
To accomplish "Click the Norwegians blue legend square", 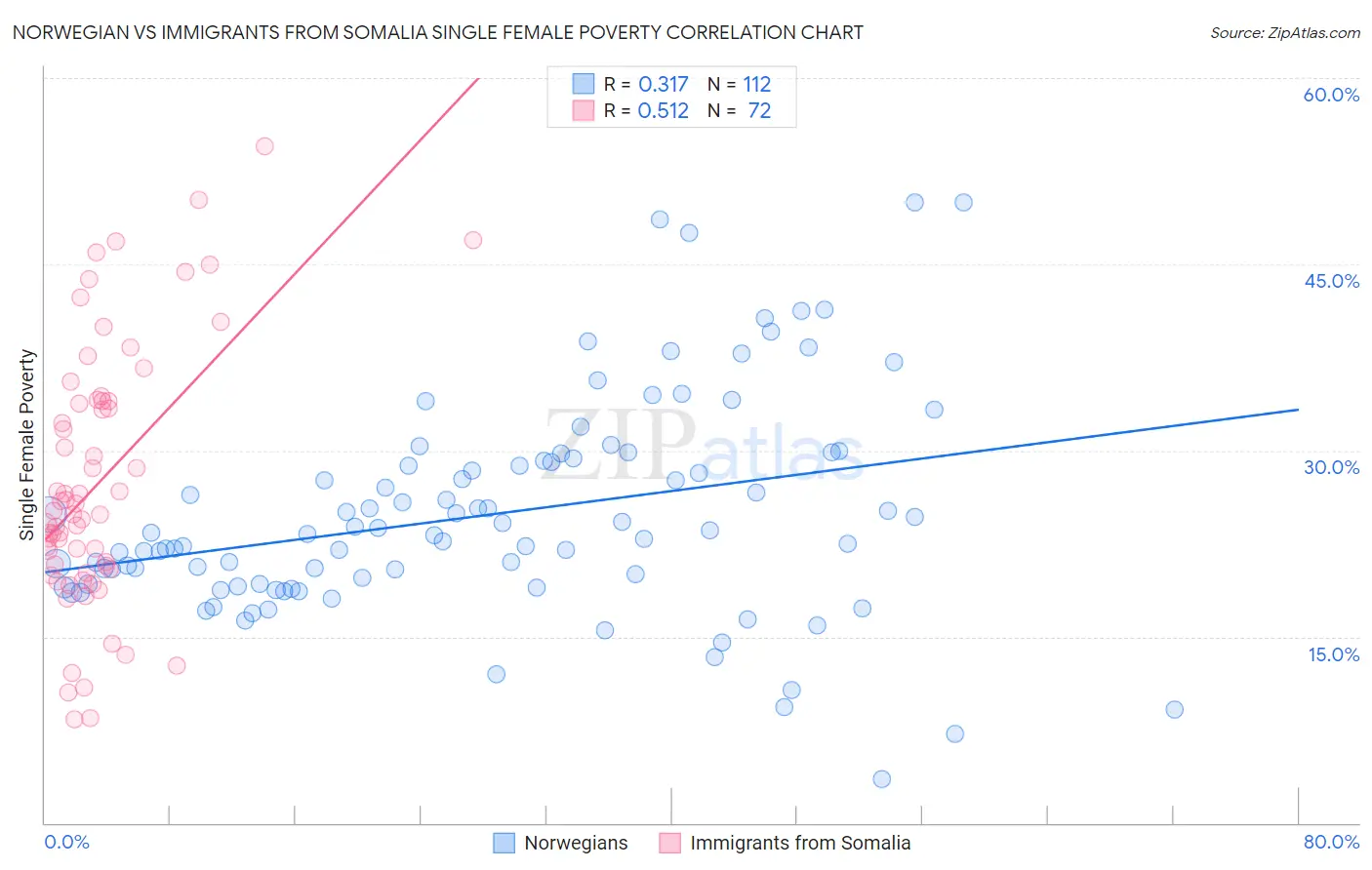I will tap(504, 843).
